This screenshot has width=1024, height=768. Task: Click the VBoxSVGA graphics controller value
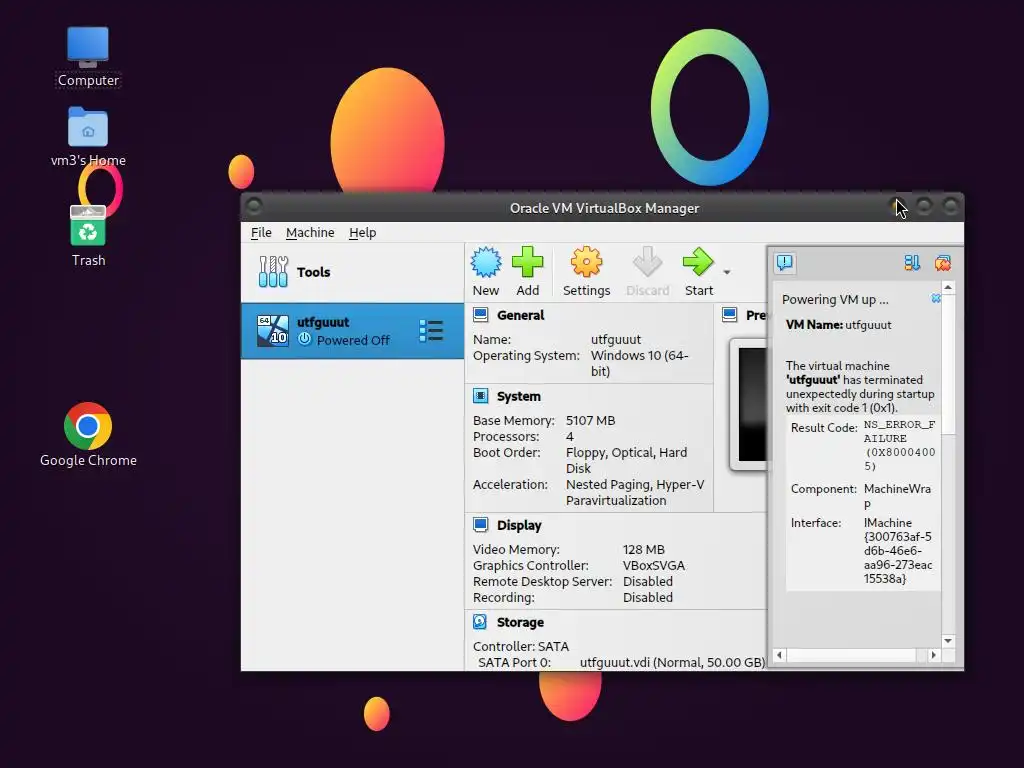654,566
